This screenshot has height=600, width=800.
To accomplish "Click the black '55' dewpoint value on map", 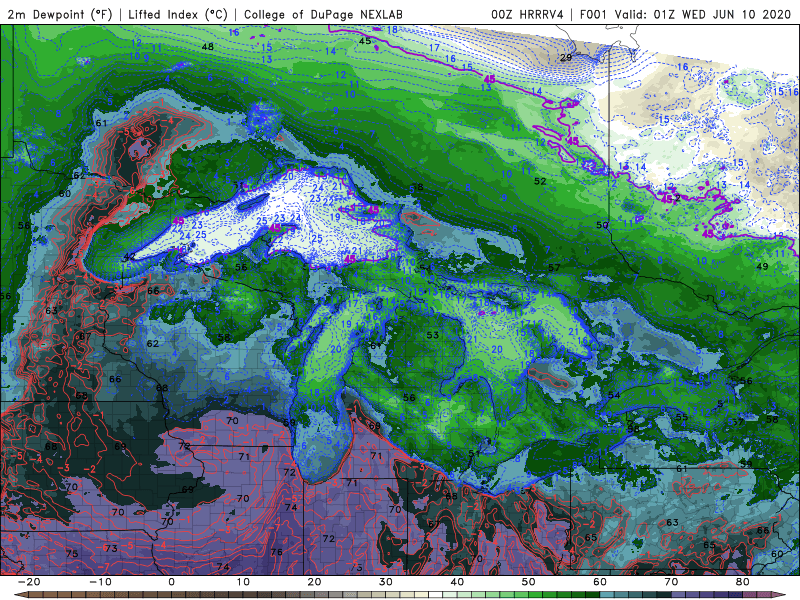I will pos(682,417).
